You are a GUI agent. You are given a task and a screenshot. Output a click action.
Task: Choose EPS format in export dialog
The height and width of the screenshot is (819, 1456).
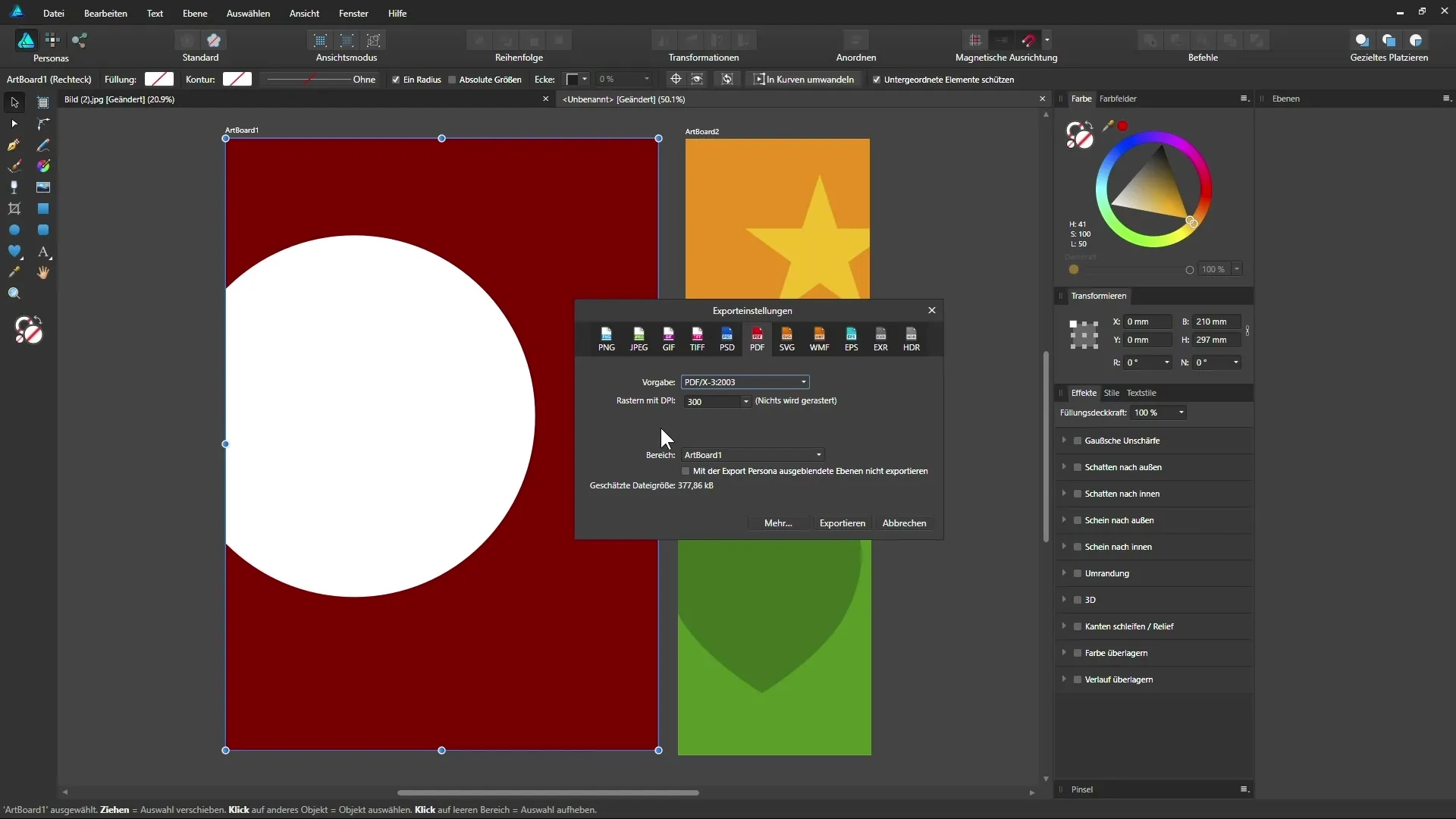coord(851,339)
